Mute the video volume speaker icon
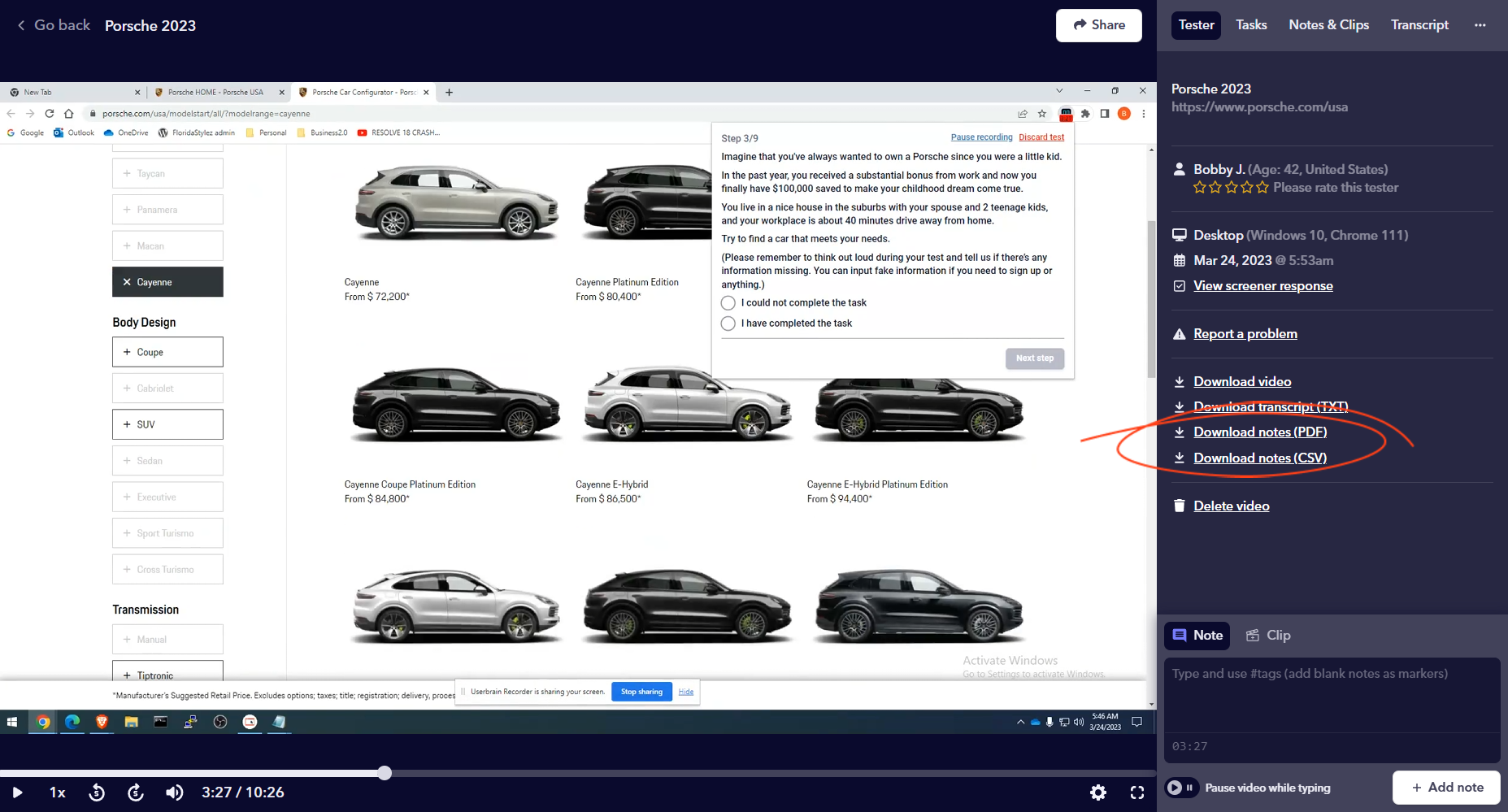The width and height of the screenshot is (1508, 812). coord(174,792)
